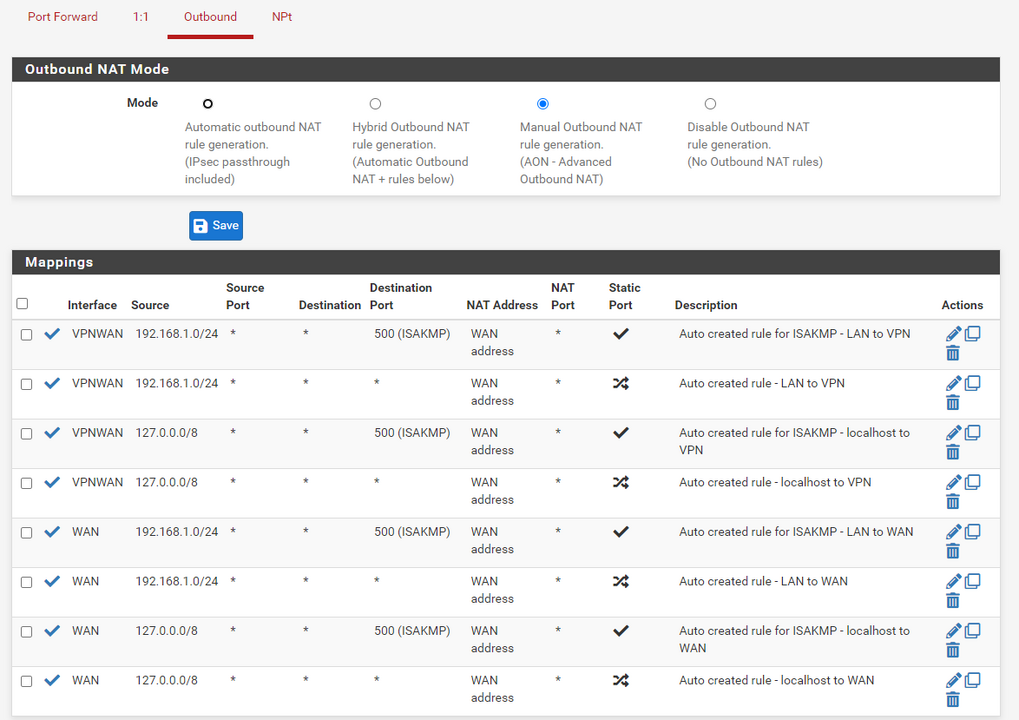Open the 1:1 NAT tab

(141, 17)
